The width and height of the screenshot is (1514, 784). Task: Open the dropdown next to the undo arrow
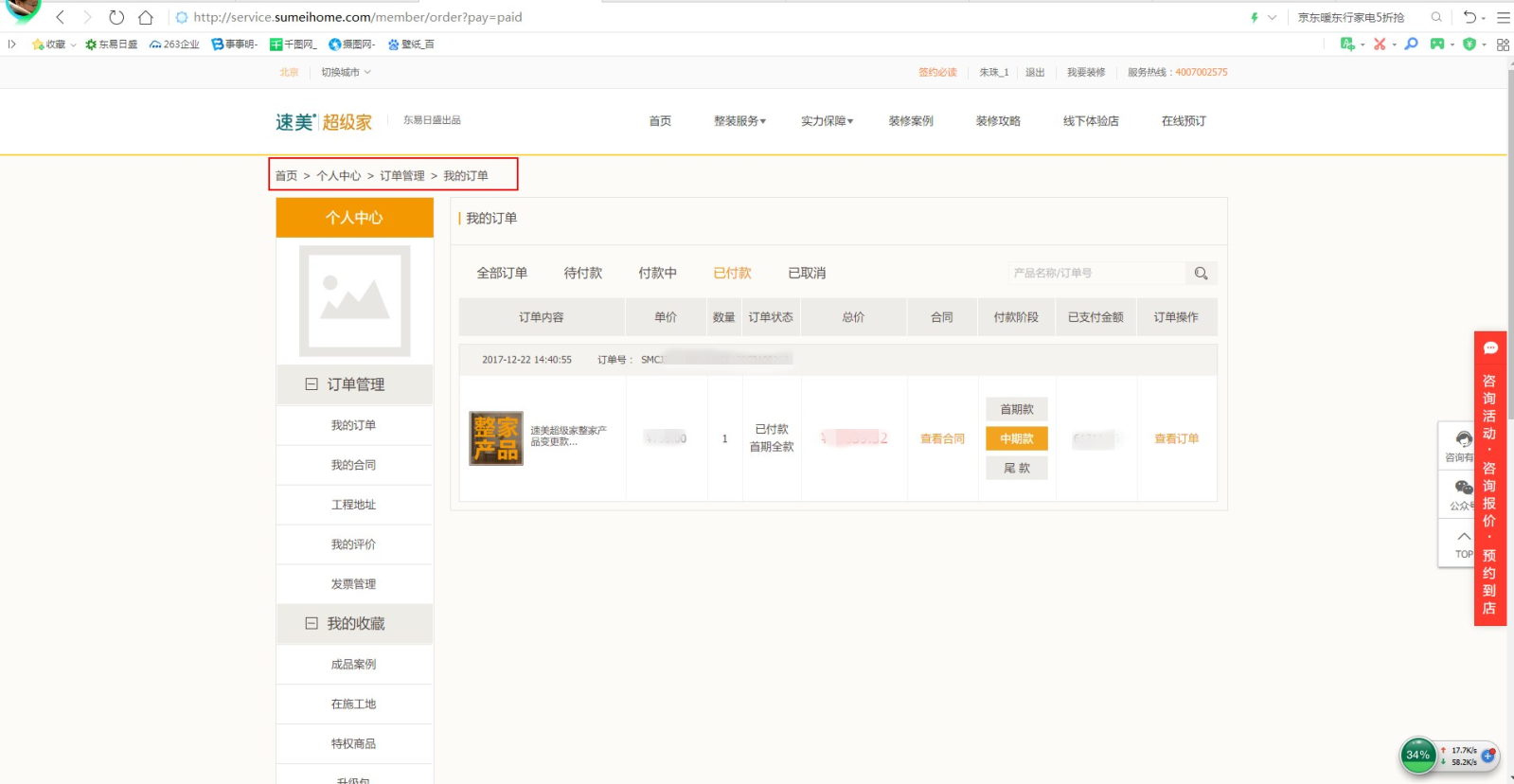[x=1484, y=18]
